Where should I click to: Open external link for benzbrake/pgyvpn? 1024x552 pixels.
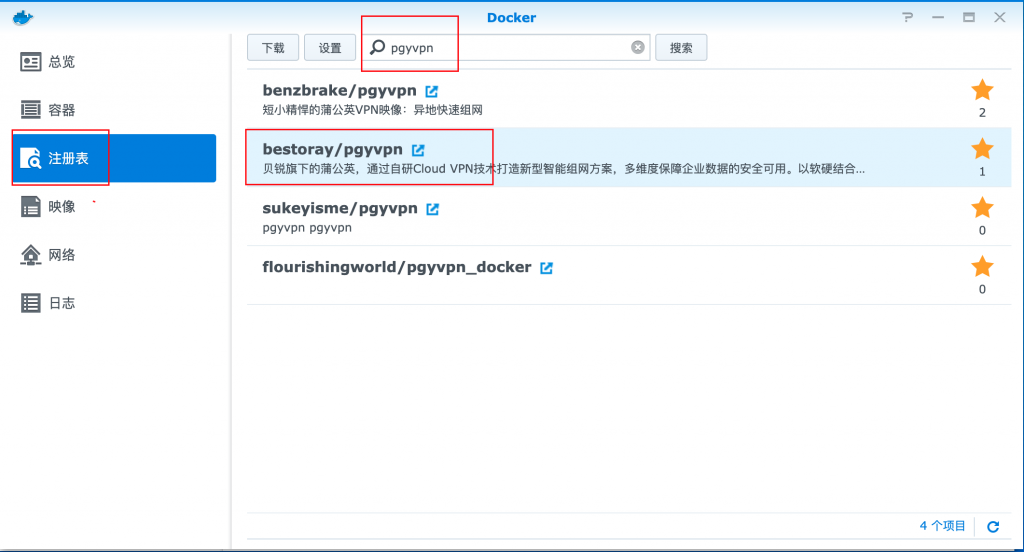point(432,91)
